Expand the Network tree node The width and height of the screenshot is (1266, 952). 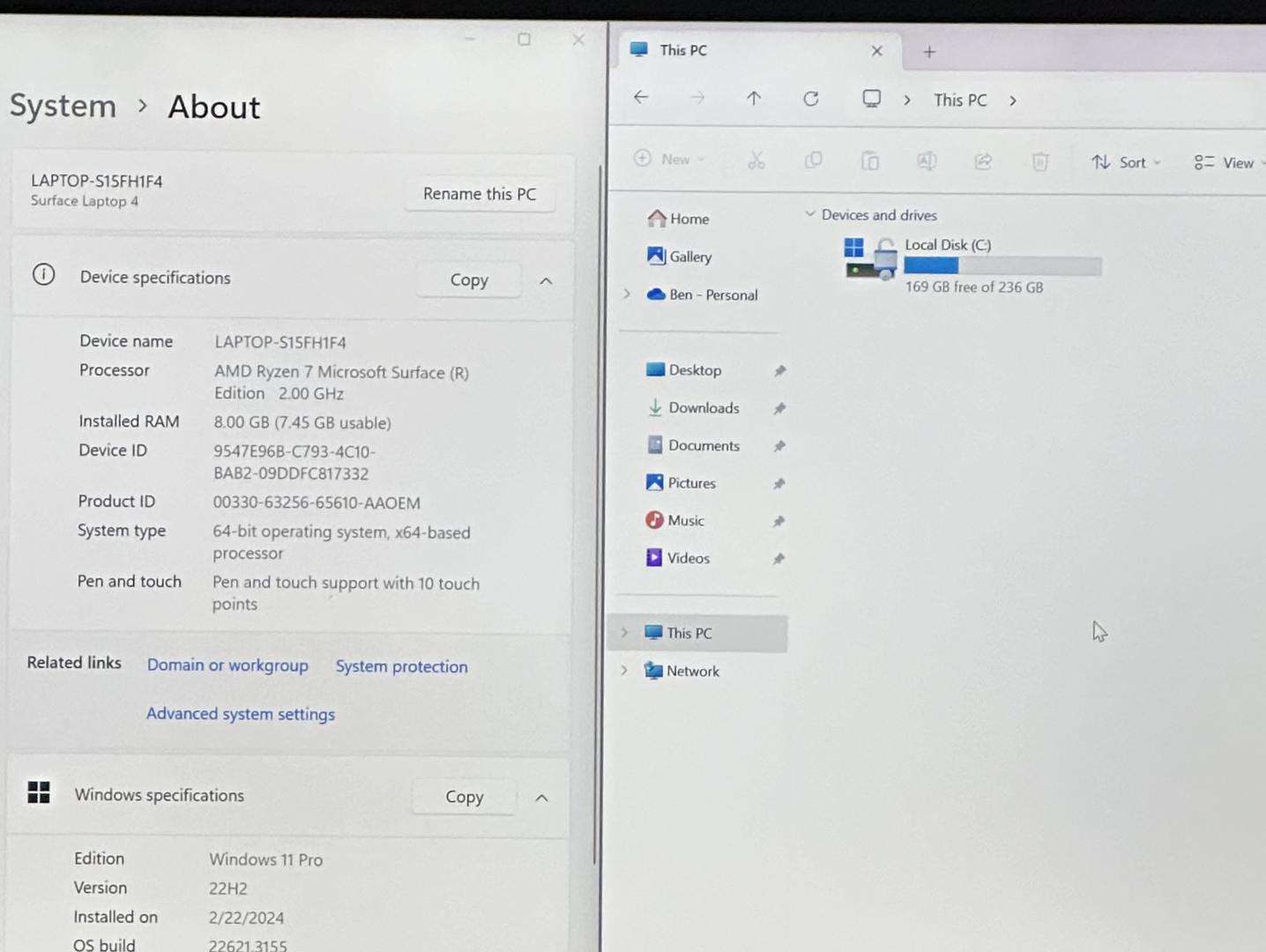(x=624, y=671)
